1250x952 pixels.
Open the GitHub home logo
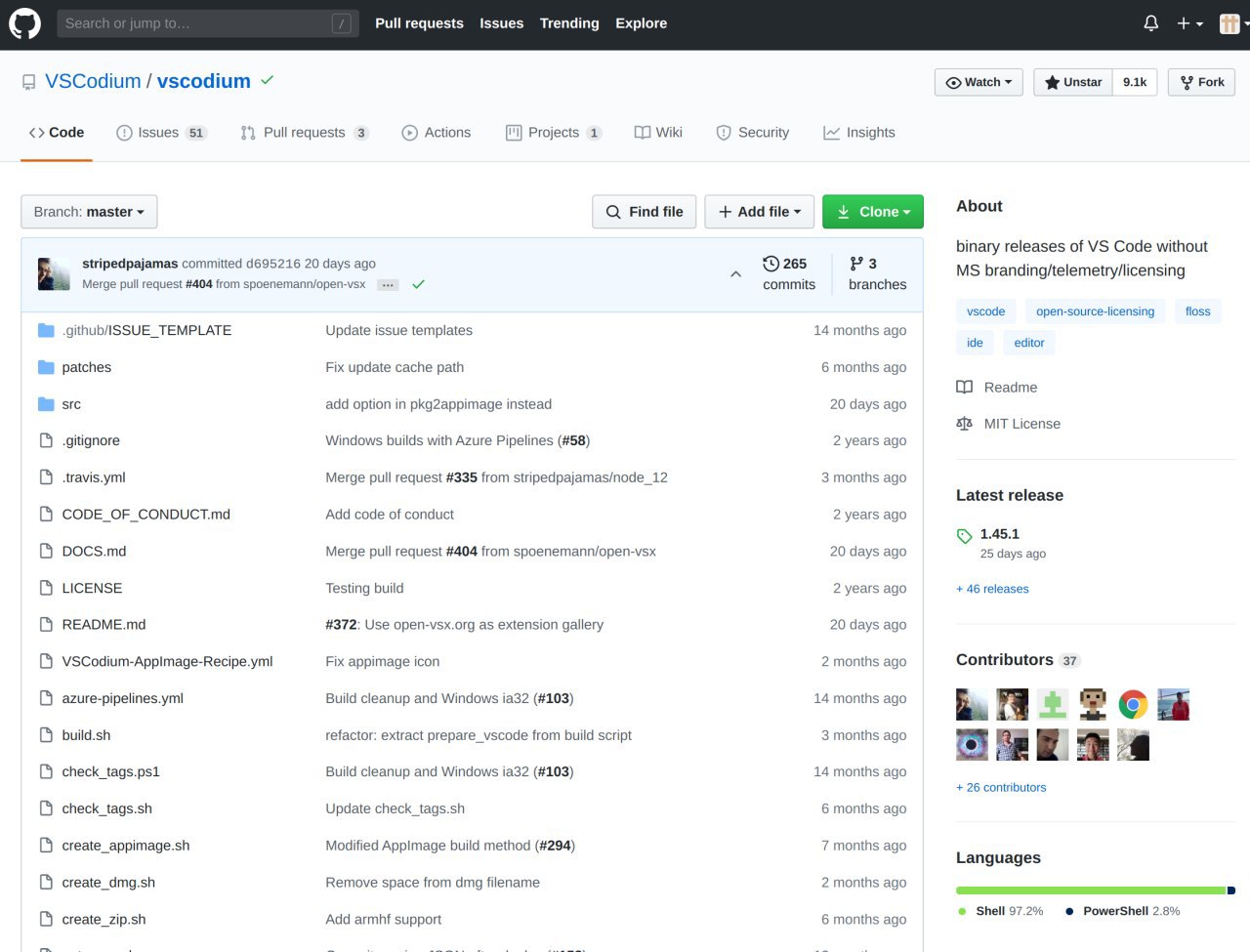tap(24, 23)
